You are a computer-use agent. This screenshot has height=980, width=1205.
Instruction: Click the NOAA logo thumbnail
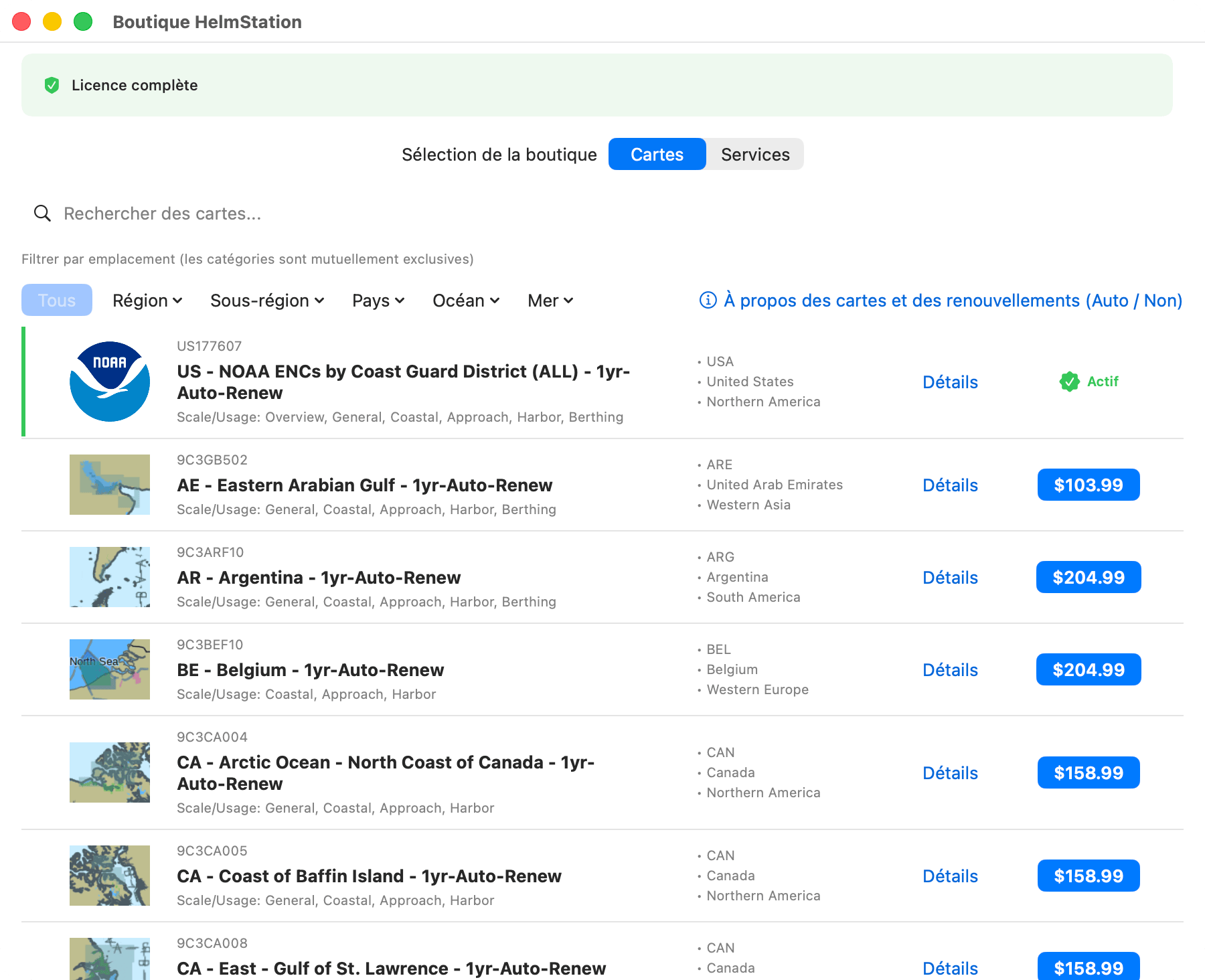click(110, 382)
